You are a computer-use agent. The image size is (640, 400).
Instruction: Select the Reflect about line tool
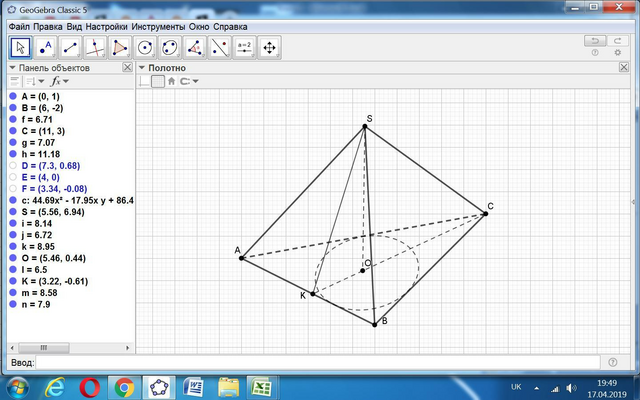click(220, 47)
